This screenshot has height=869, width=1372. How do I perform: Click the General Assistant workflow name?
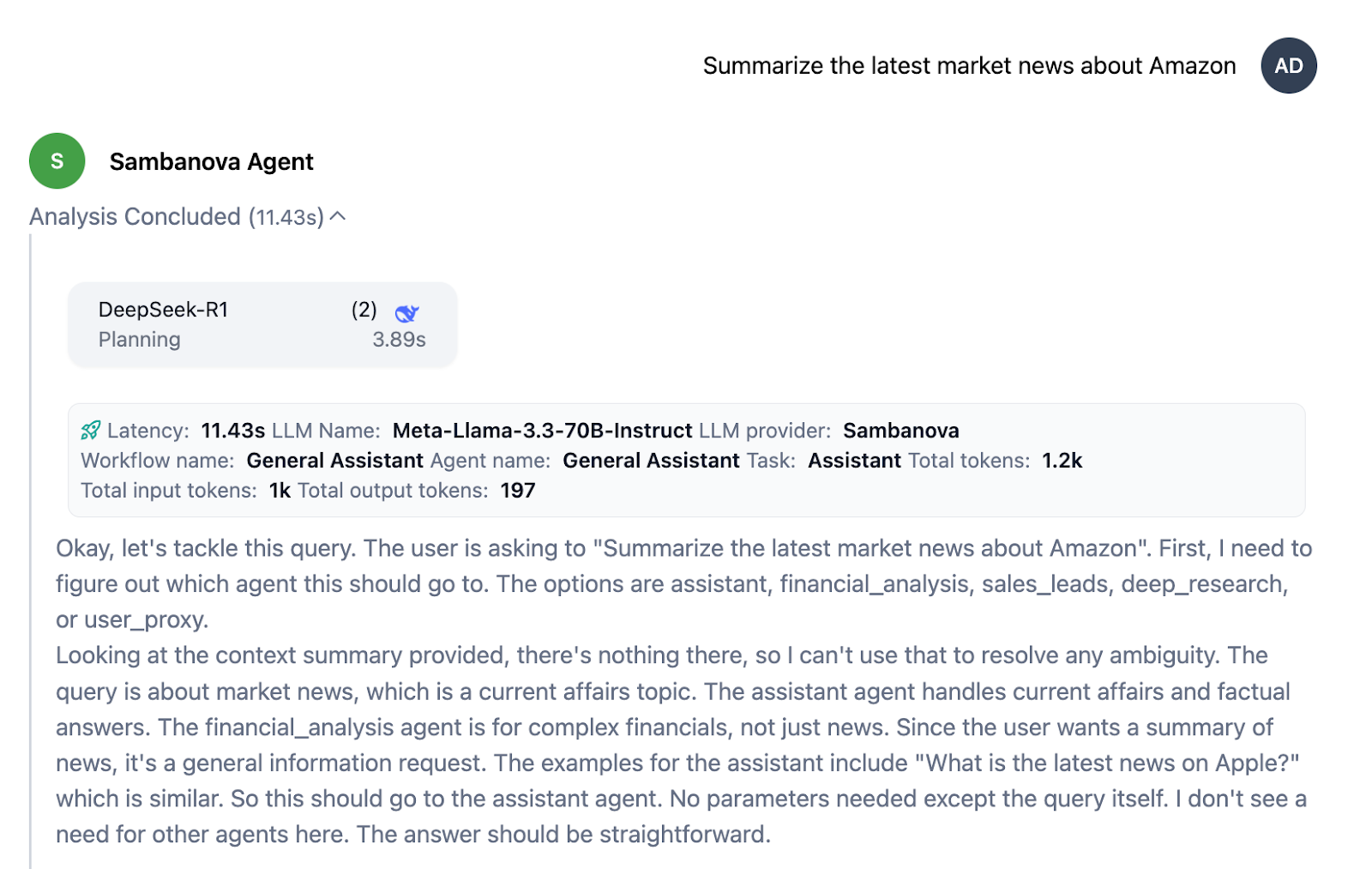pyautogui.click(x=334, y=460)
